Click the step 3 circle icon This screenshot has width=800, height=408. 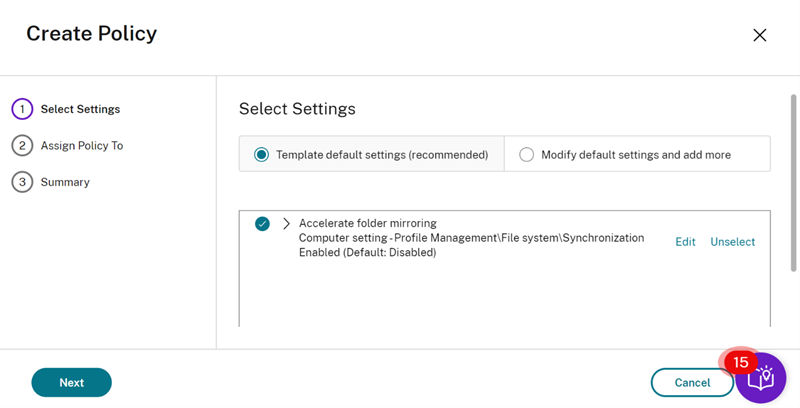pos(22,182)
